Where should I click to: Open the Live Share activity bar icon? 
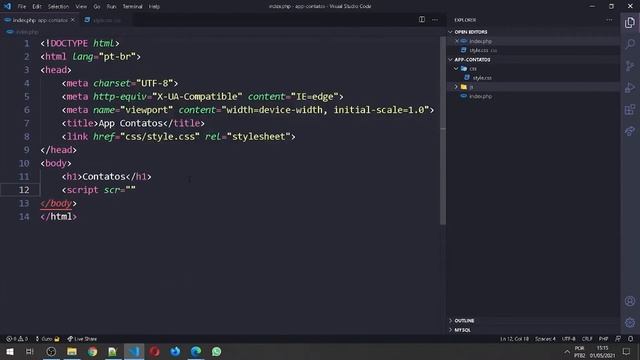point(630,131)
